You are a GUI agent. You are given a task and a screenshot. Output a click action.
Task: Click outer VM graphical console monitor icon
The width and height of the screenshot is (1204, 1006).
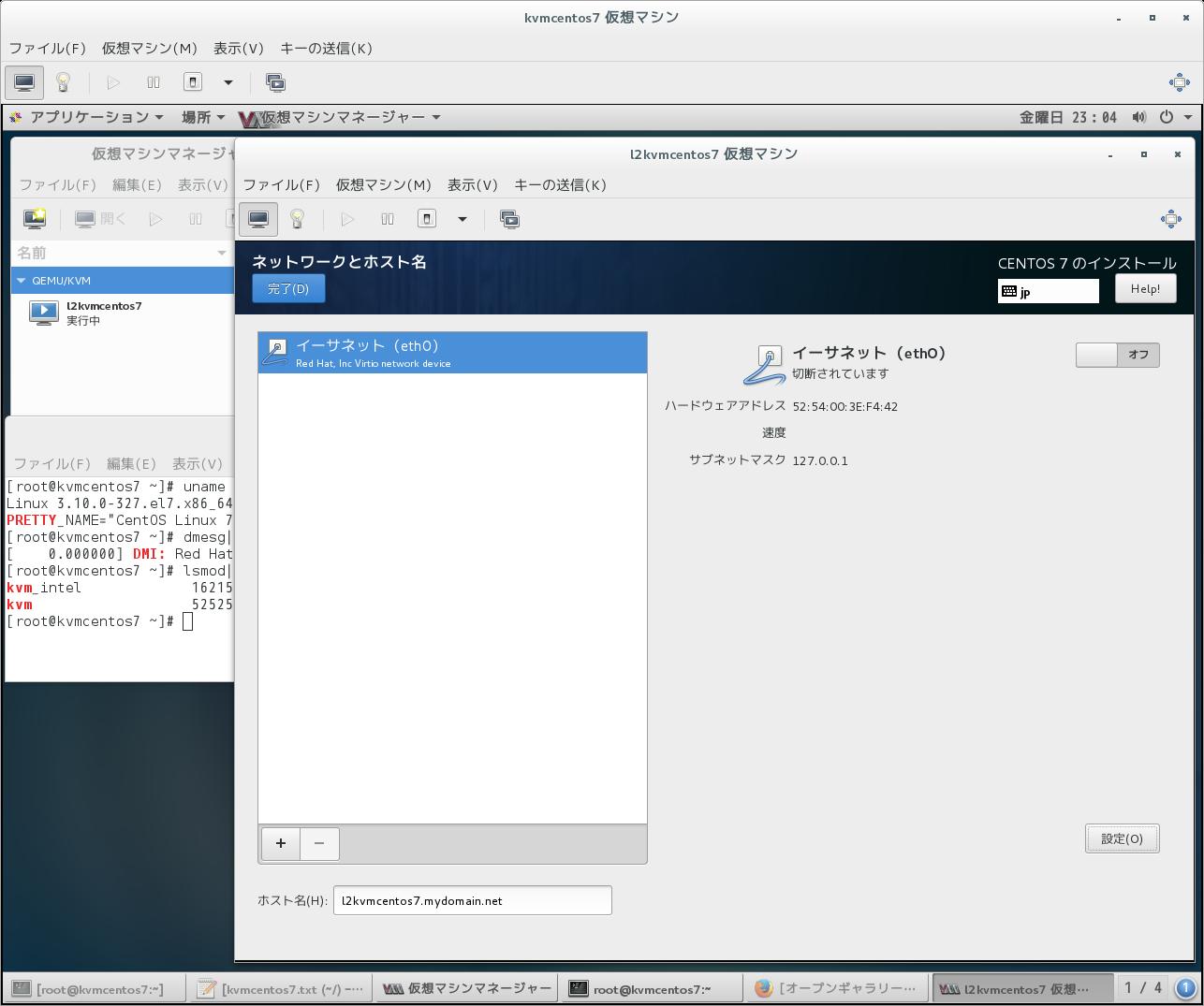[x=24, y=82]
